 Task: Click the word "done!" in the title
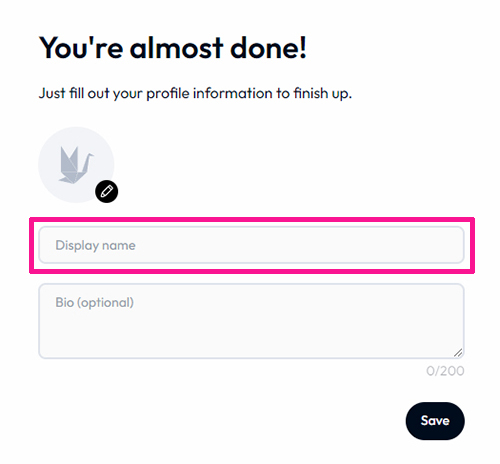268,48
